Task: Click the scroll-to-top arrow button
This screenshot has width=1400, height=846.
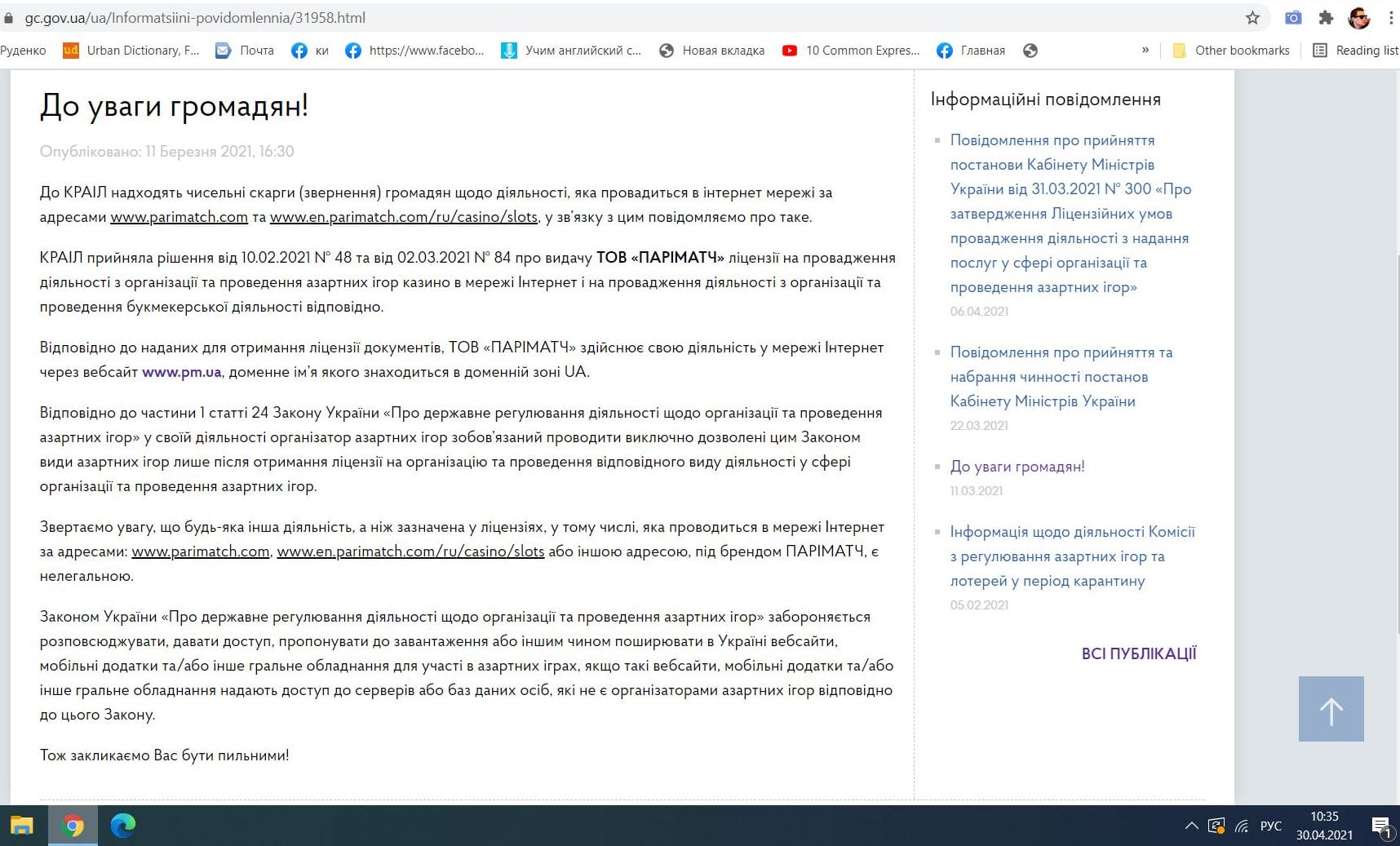Action: pyautogui.click(x=1331, y=709)
